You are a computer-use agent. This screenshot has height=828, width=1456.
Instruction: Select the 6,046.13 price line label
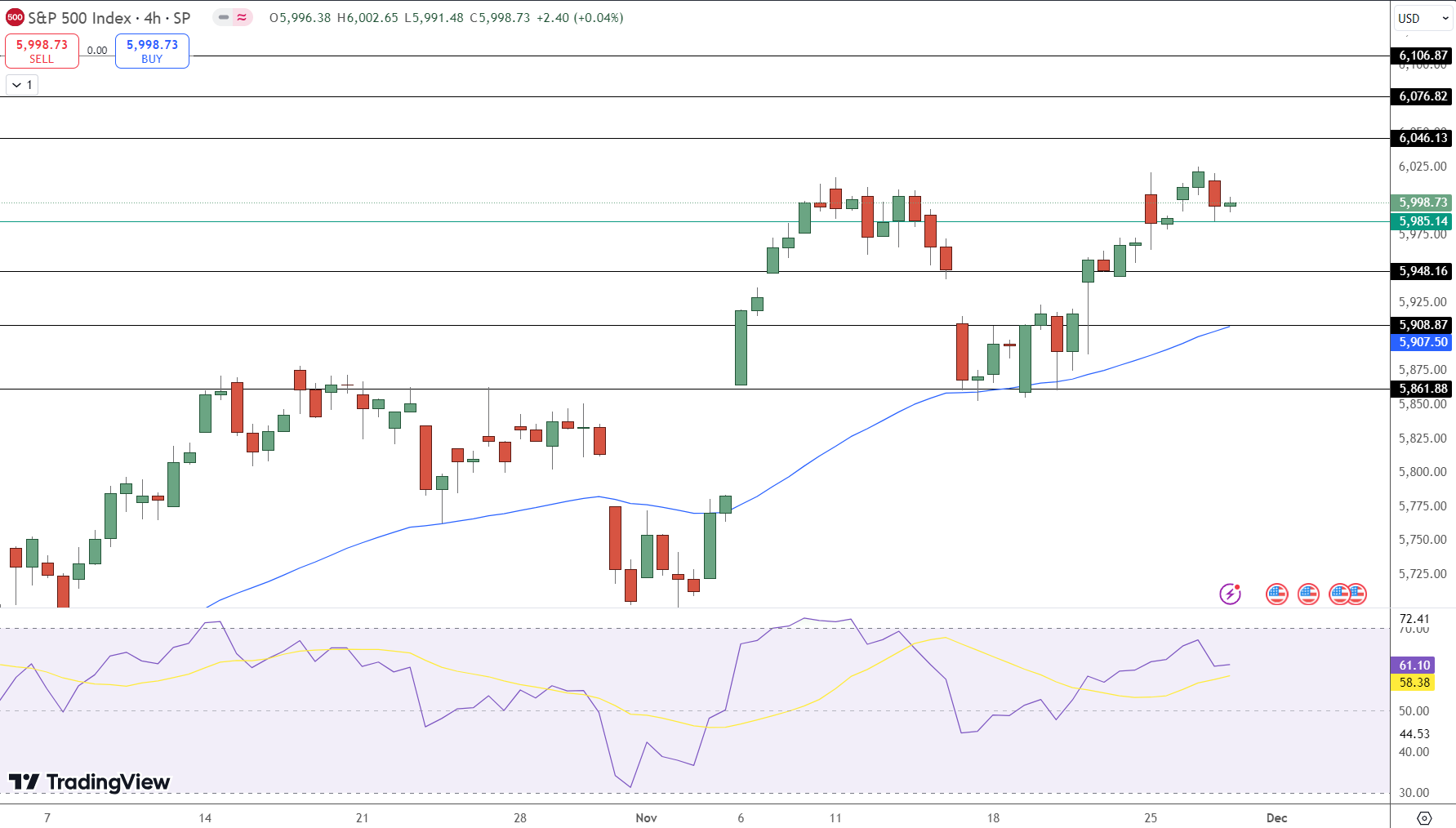[1423, 138]
